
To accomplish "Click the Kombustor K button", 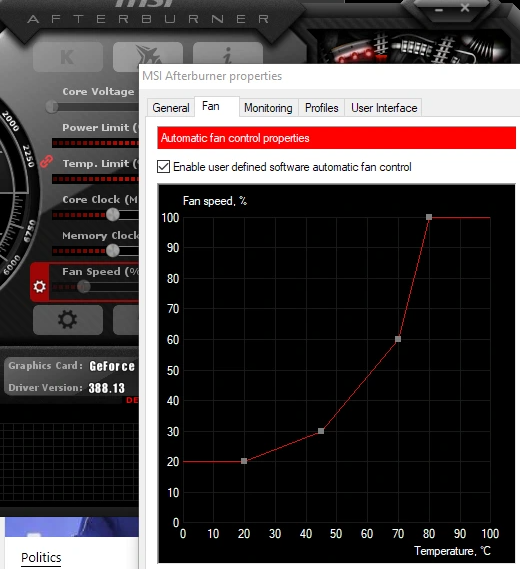I will point(68,57).
